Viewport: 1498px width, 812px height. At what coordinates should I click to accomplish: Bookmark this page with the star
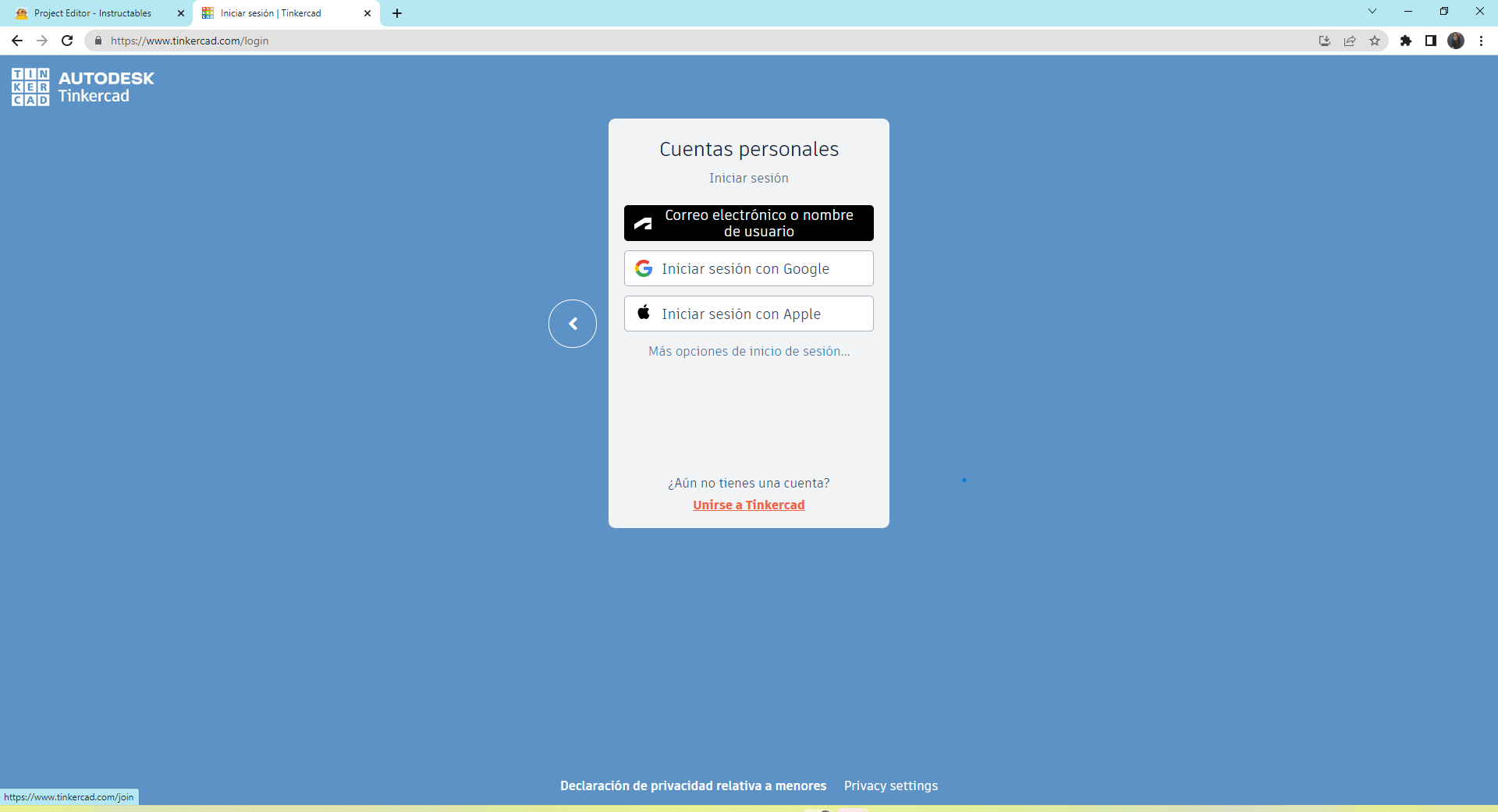point(1375,41)
